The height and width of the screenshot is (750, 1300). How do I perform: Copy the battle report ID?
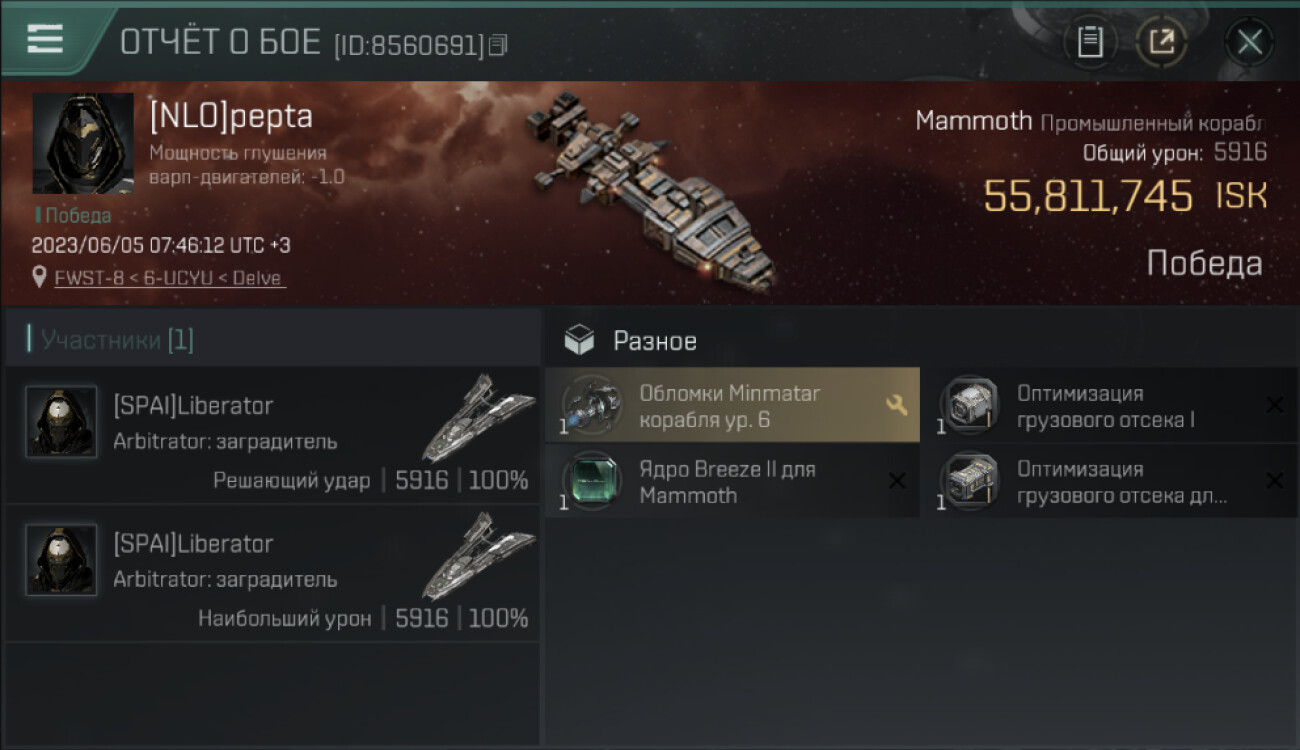[498, 45]
